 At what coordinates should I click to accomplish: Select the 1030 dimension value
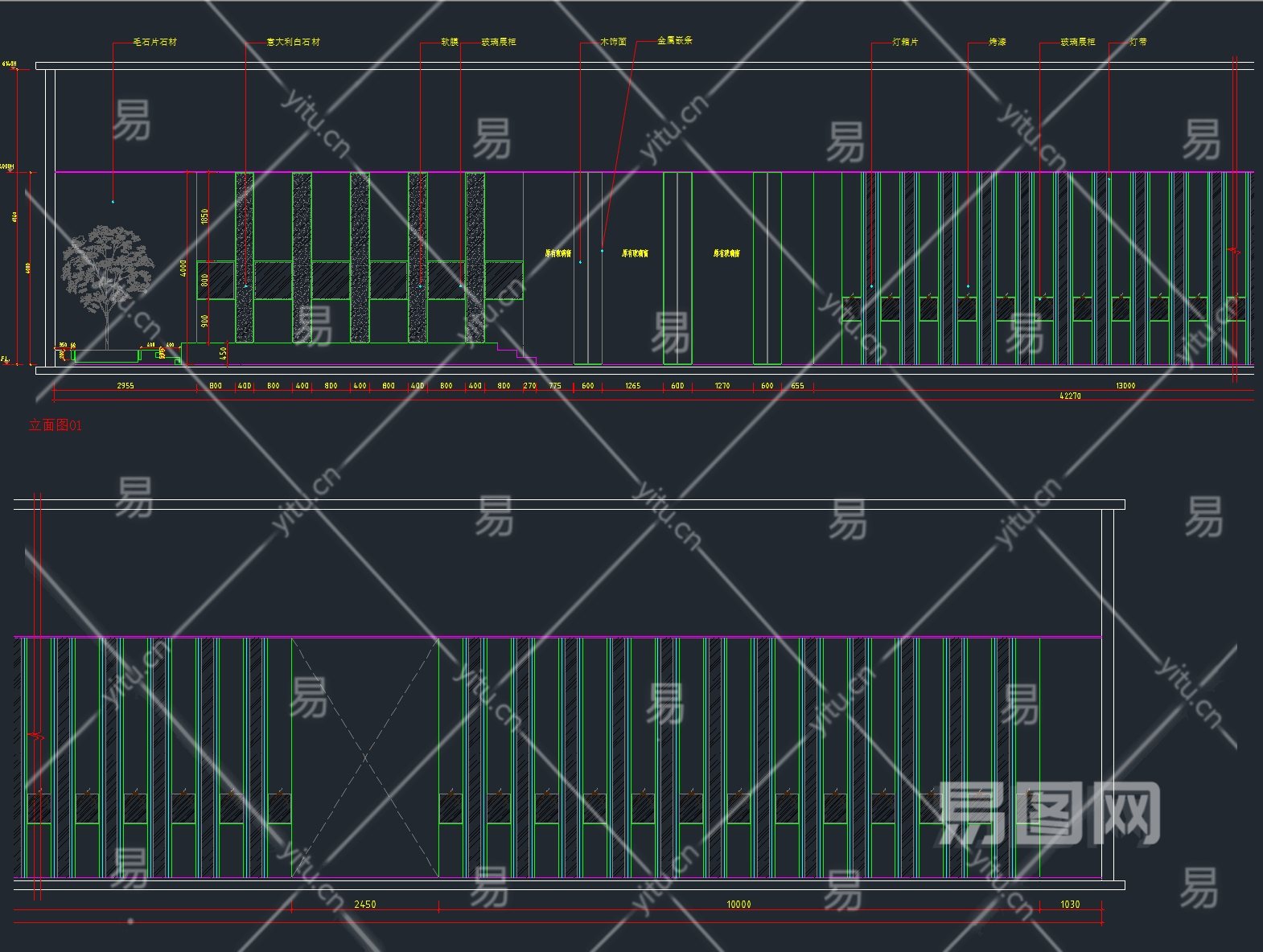tap(1070, 905)
